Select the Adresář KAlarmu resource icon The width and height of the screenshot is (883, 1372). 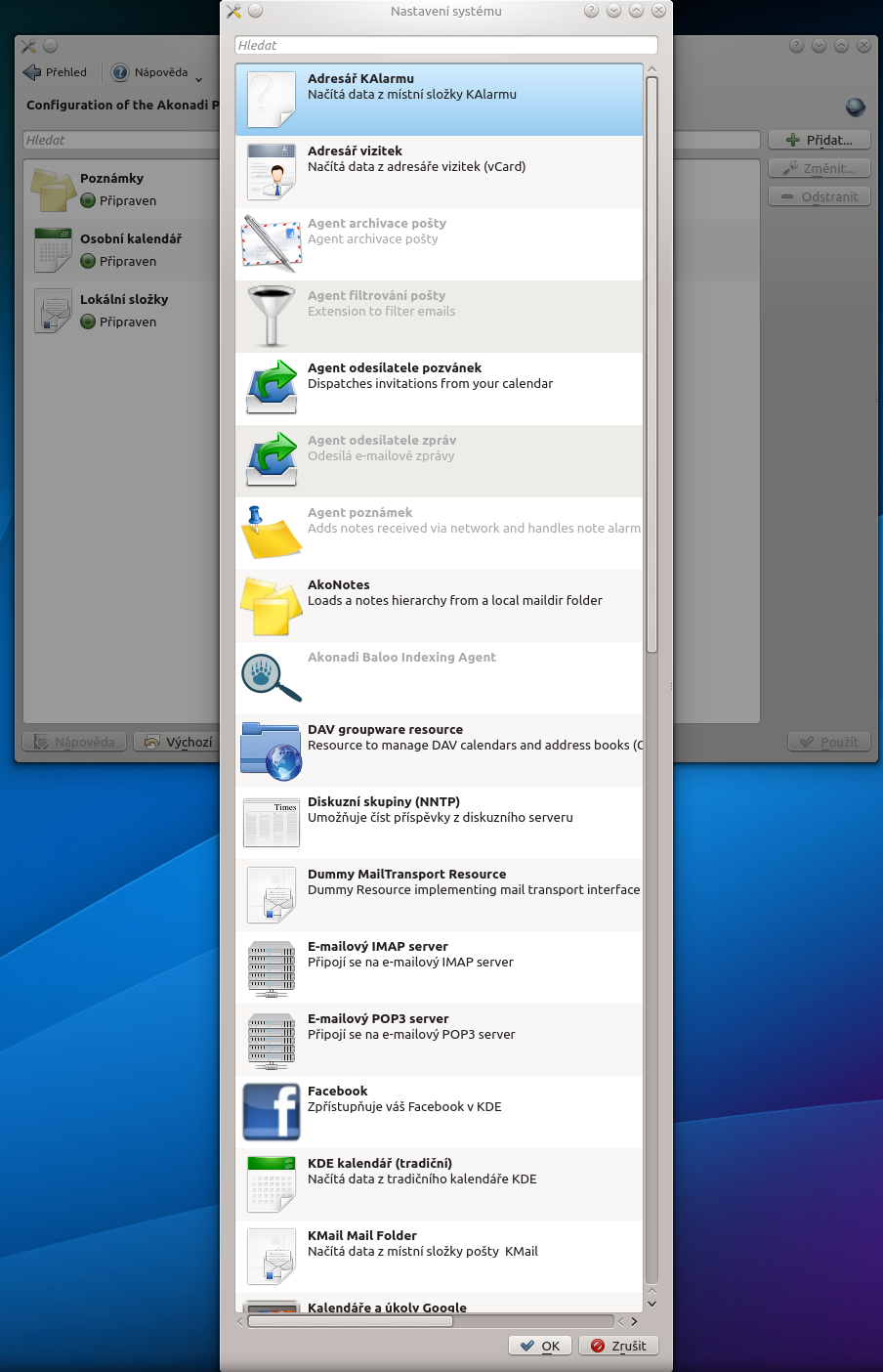click(x=271, y=100)
